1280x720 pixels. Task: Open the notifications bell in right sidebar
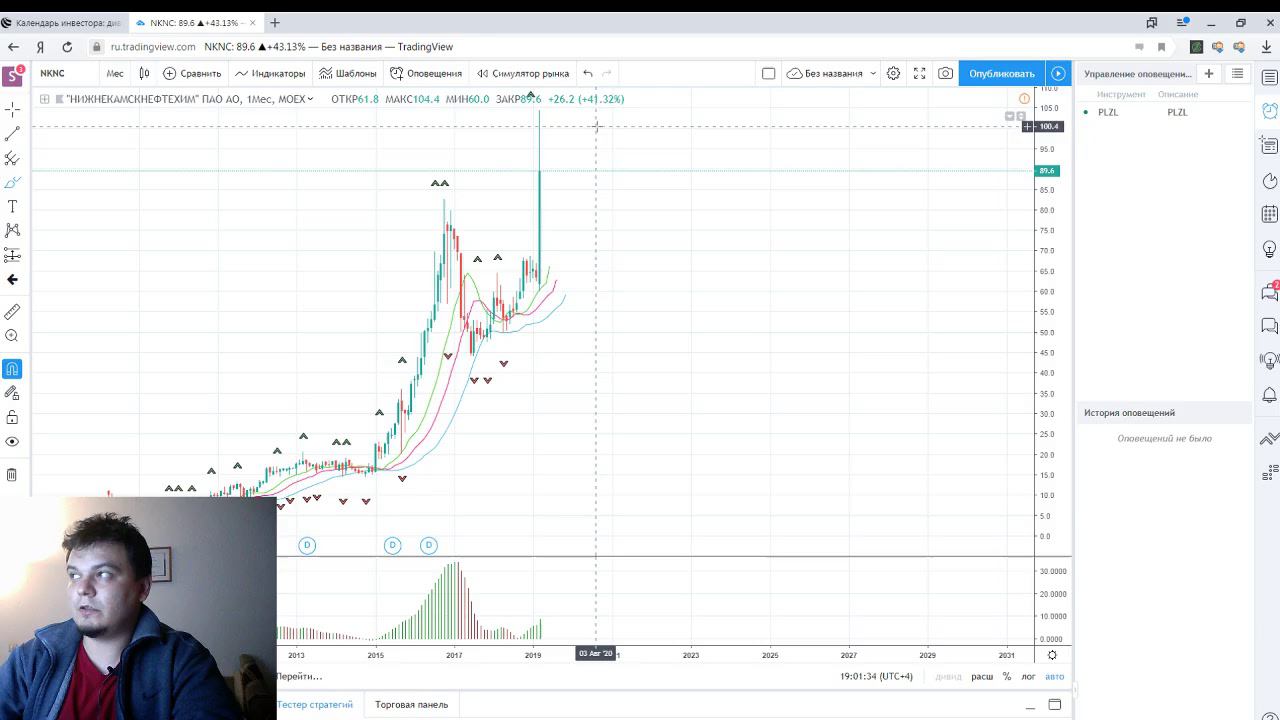pos(1269,395)
